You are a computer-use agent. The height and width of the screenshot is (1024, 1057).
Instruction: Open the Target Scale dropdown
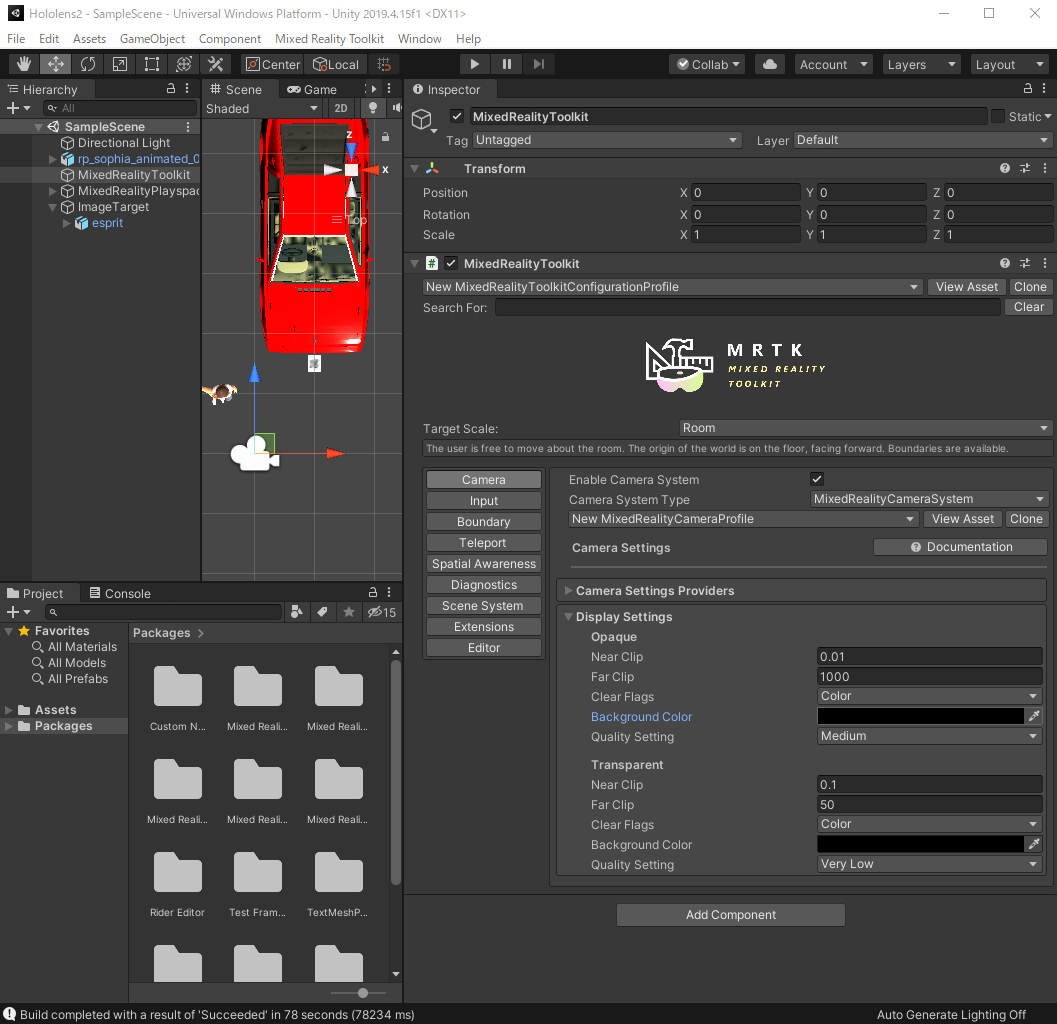coord(865,428)
